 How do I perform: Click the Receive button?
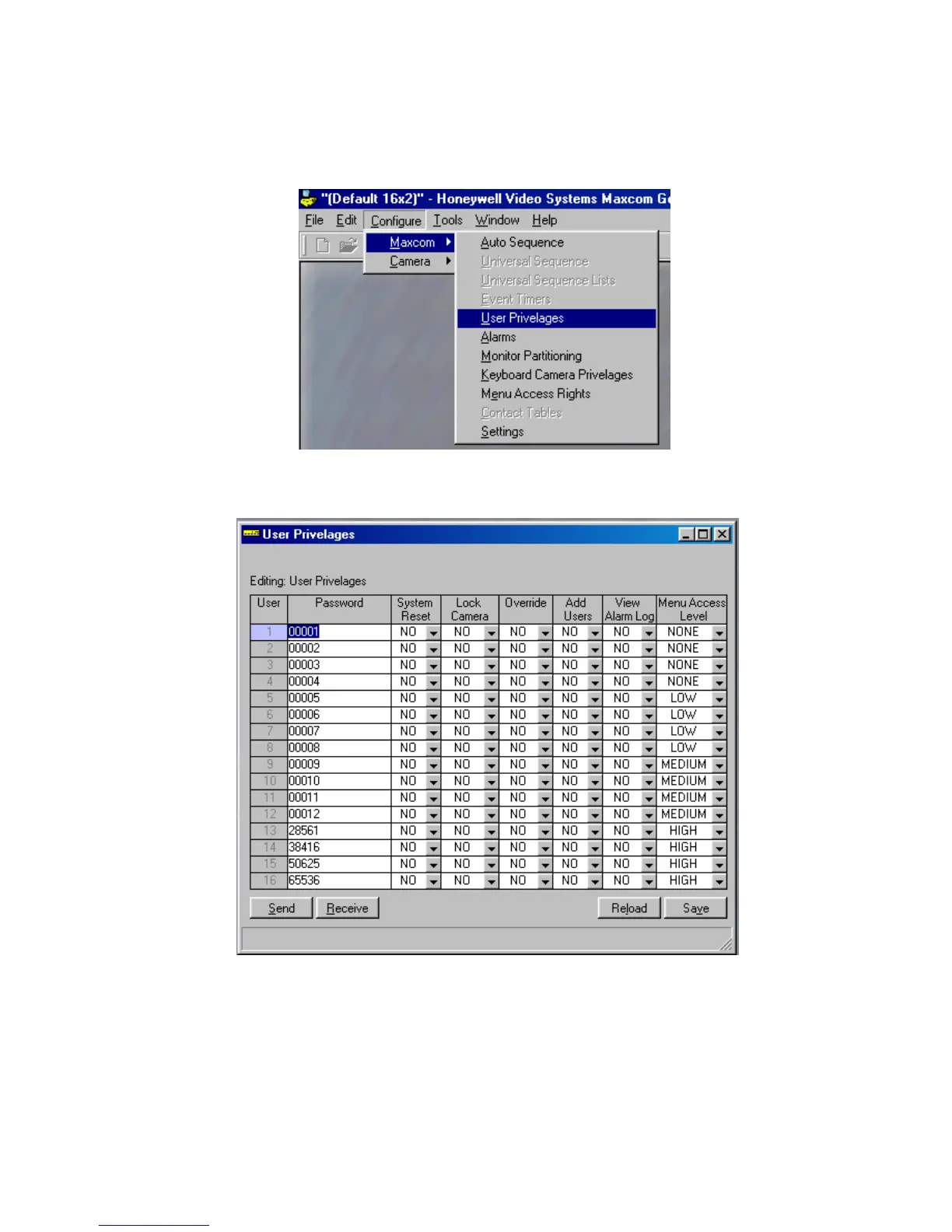[348, 908]
